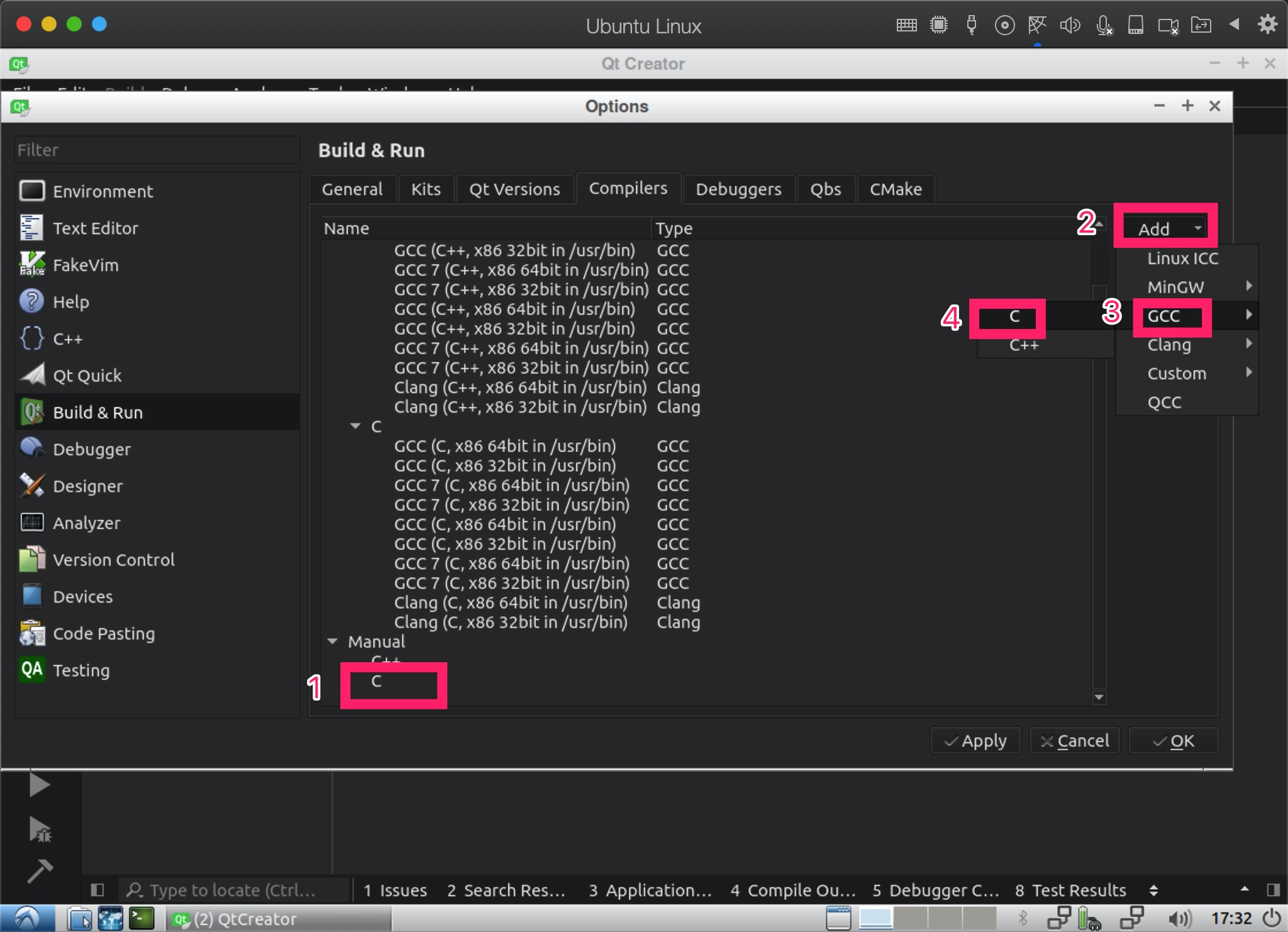Expand the Custom submenu
The width and height of the screenshot is (1288, 932).
1187,374
